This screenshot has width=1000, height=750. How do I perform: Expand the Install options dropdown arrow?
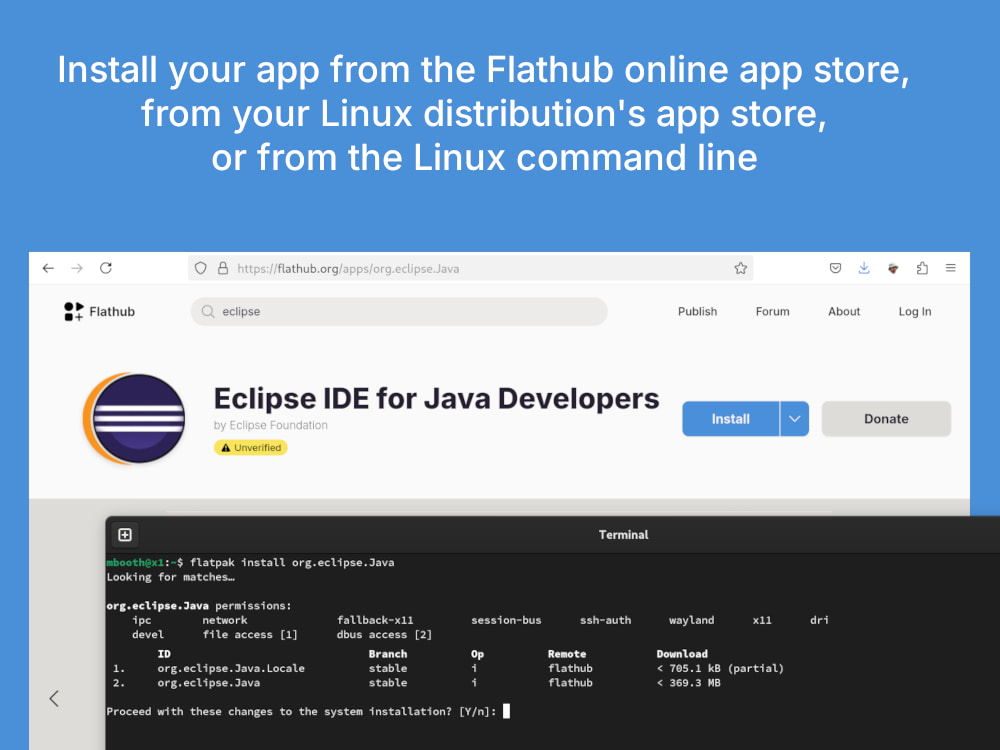tap(795, 419)
